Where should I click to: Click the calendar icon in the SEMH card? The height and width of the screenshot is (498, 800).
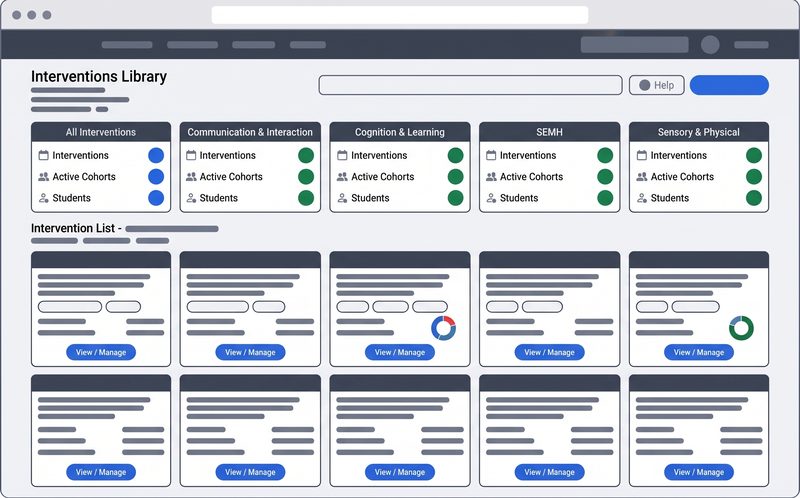click(491, 155)
